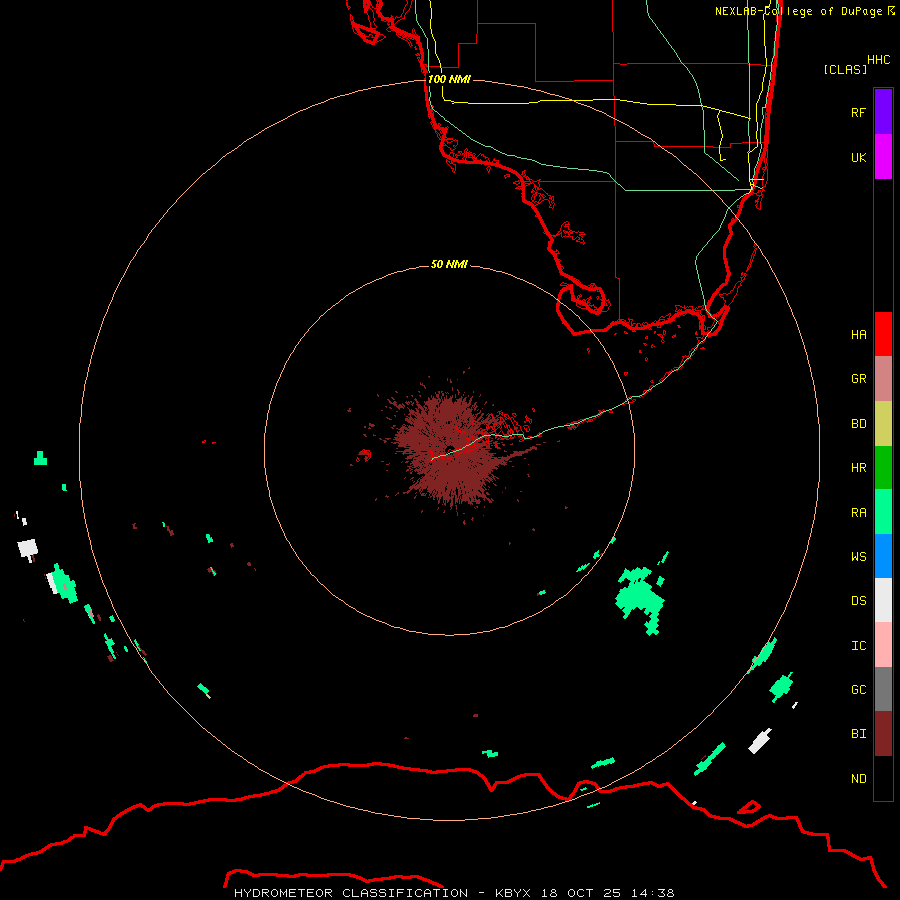Image resolution: width=900 pixels, height=900 pixels.
Task: Click the HR dark green legend swatch
Action: pyautogui.click(x=883, y=468)
